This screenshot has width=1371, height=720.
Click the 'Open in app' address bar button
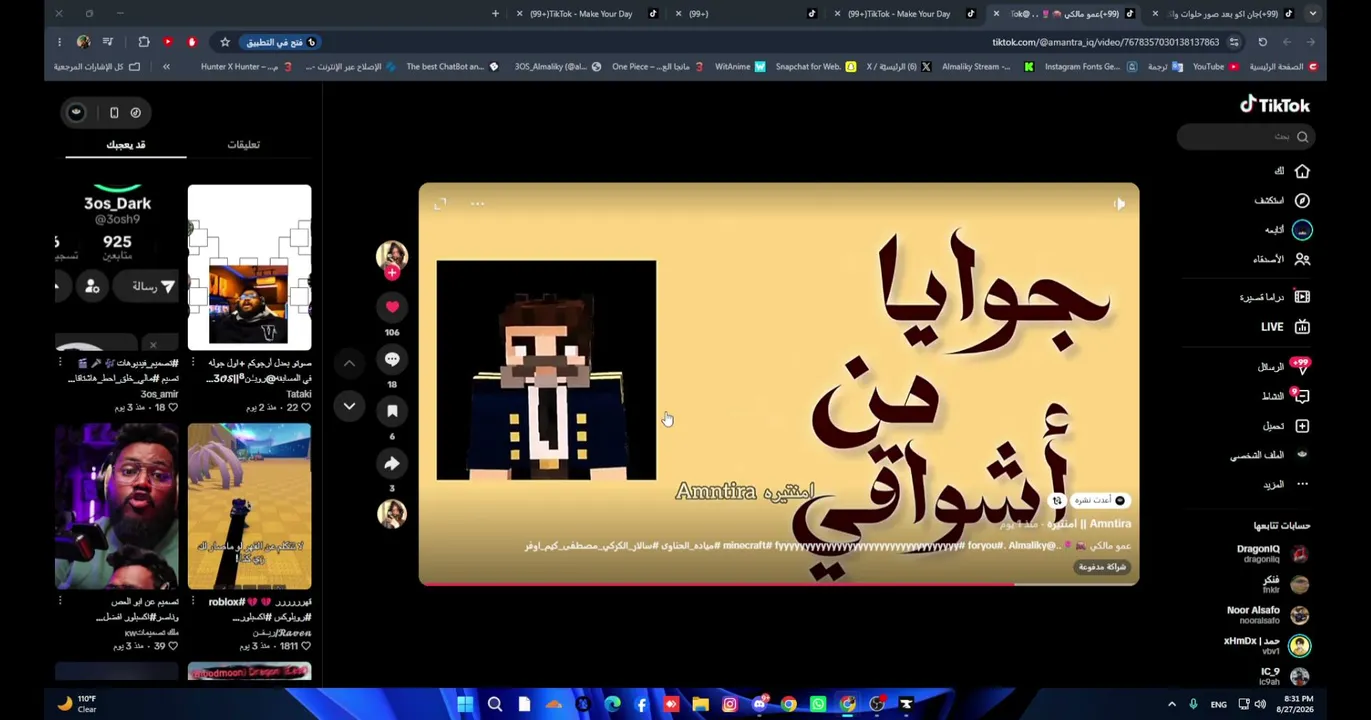coord(280,42)
